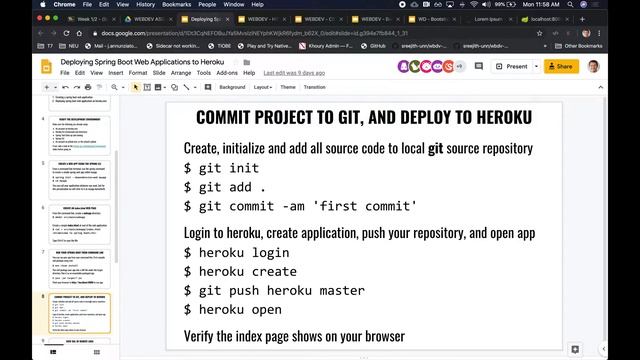Open the Apple menu

tap(43, 4)
